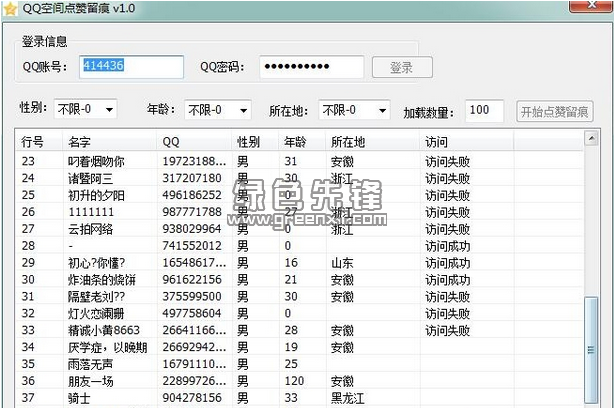614x408 pixels.
Task: Select row 骑士
Action: 300,398
